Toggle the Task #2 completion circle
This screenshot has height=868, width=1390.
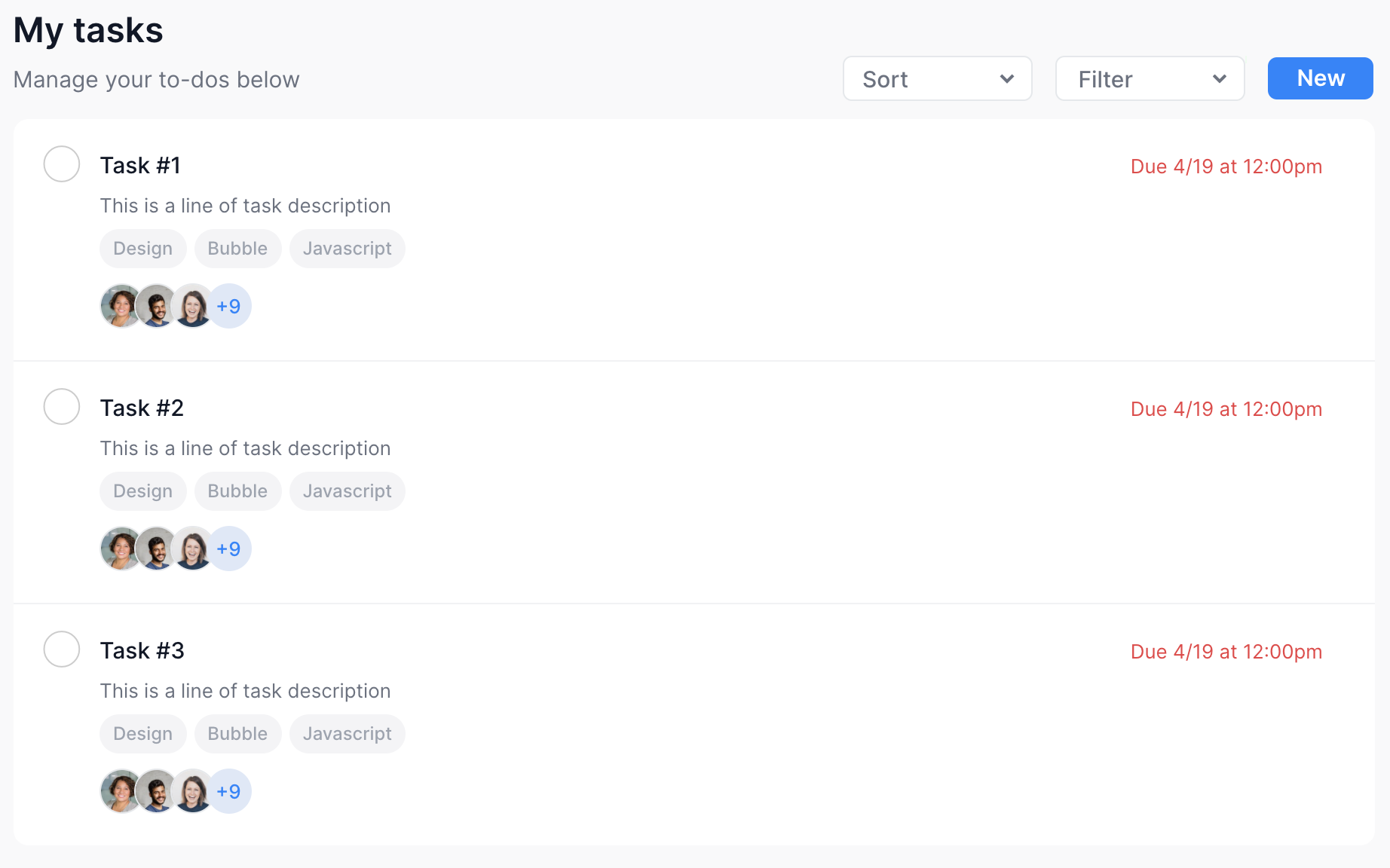pyautogui.click(x=62, y=407)
